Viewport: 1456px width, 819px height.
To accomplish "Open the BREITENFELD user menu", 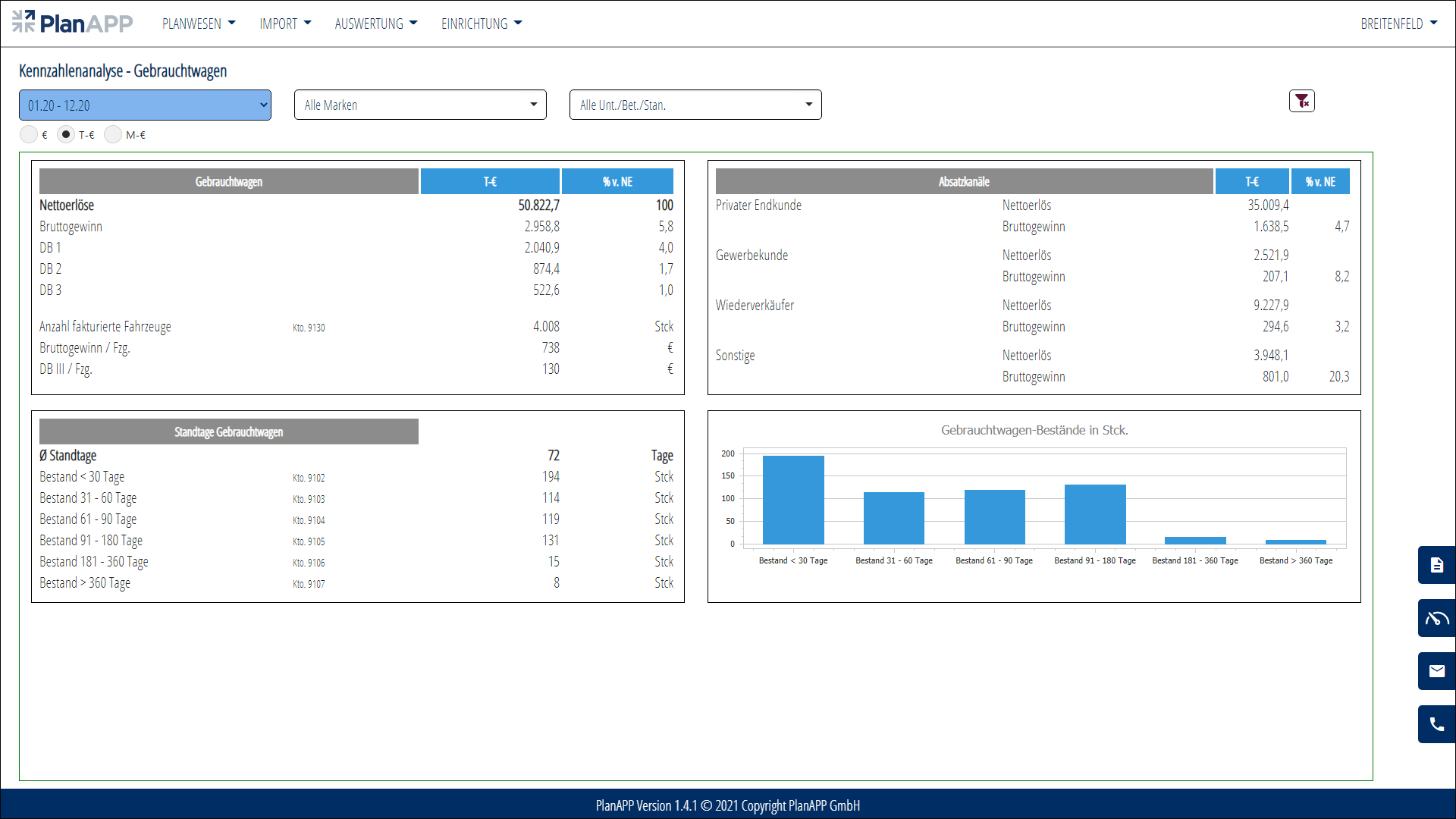I will [1398, 24].
